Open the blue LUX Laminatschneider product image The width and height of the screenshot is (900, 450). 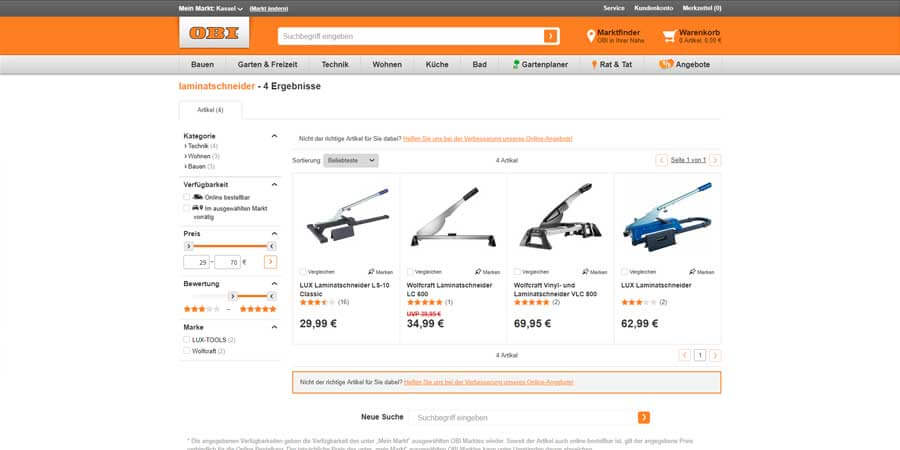click(668, 218)
